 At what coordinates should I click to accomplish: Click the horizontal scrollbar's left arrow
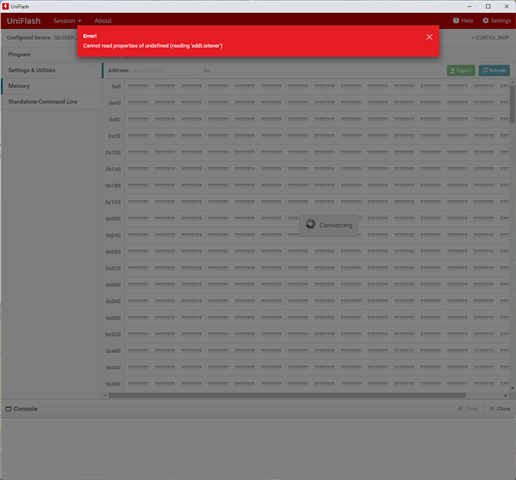[x=105, y=395]
